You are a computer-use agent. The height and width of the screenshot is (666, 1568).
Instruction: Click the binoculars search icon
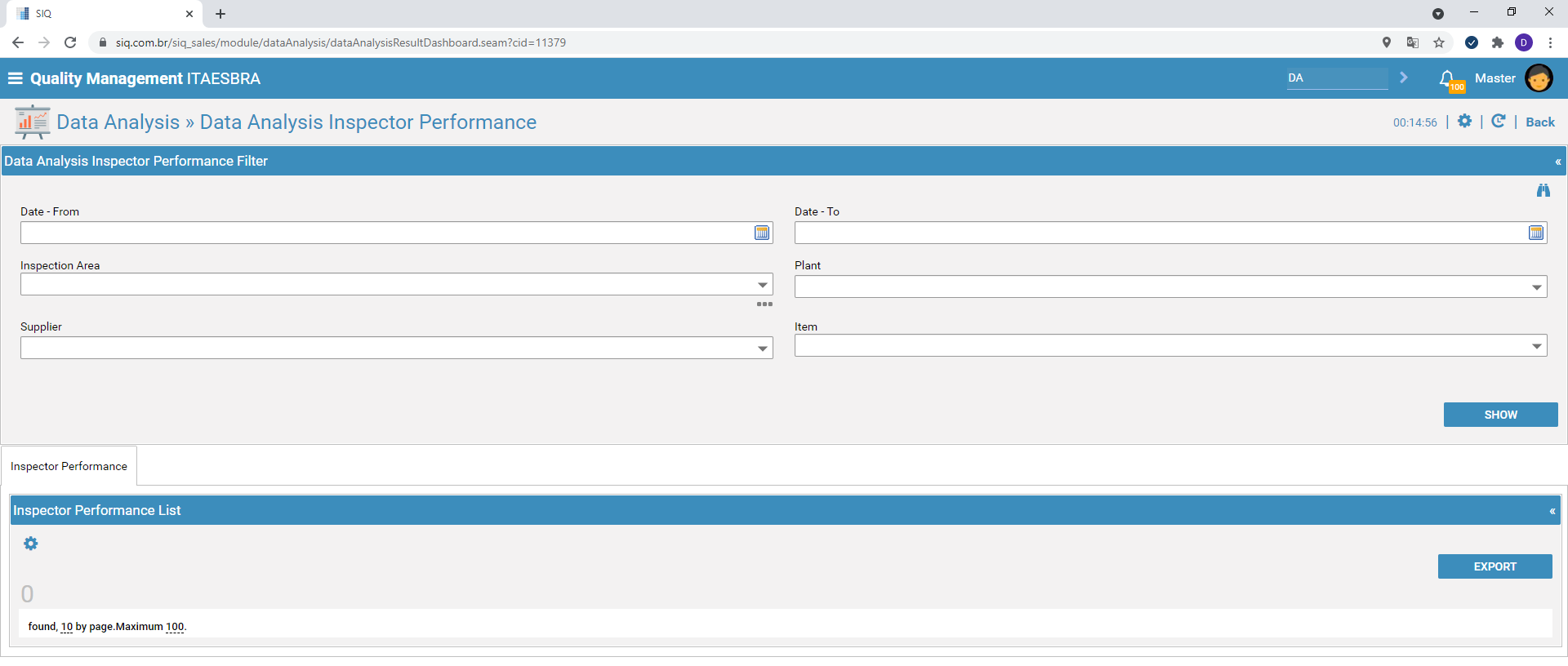1543,190
